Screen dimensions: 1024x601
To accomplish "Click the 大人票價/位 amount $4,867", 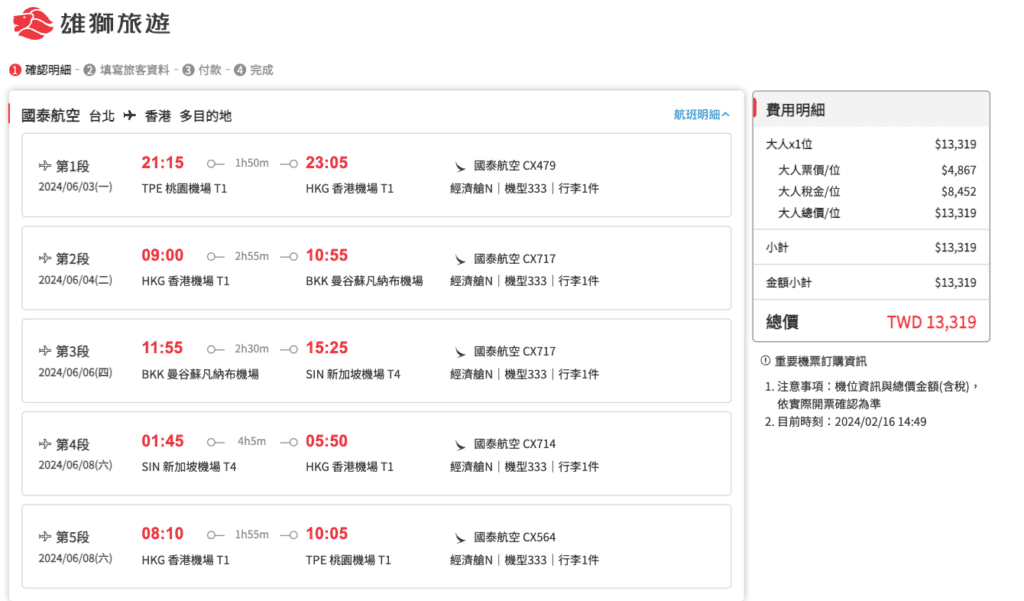I will coord(959,171).
